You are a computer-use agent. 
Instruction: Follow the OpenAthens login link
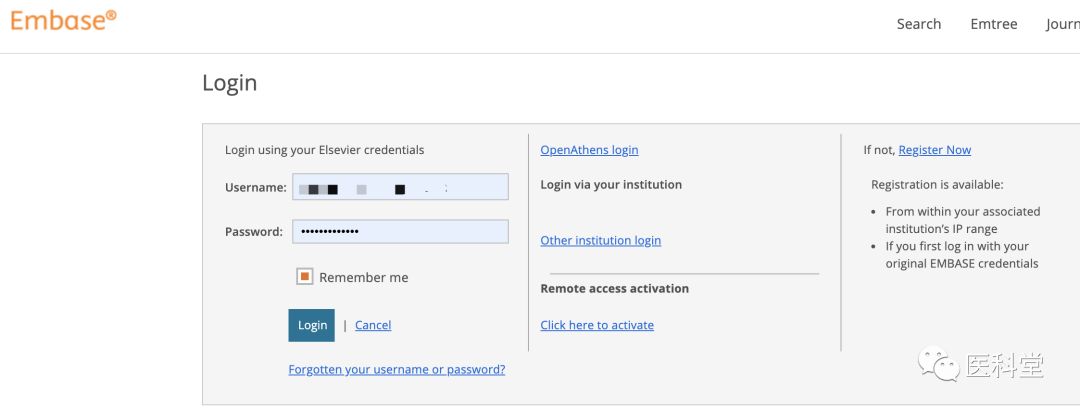(x=589, y=150)
